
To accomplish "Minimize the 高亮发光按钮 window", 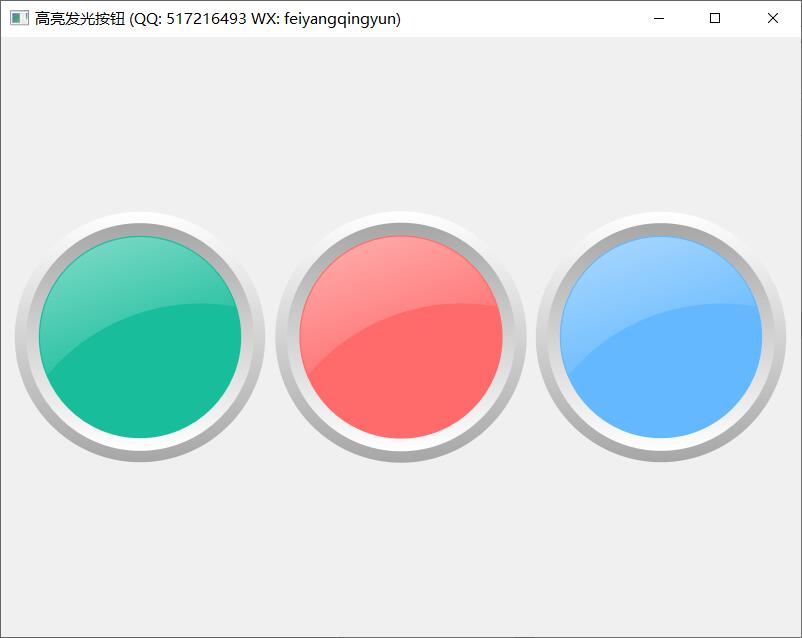I will coord(658,18).
